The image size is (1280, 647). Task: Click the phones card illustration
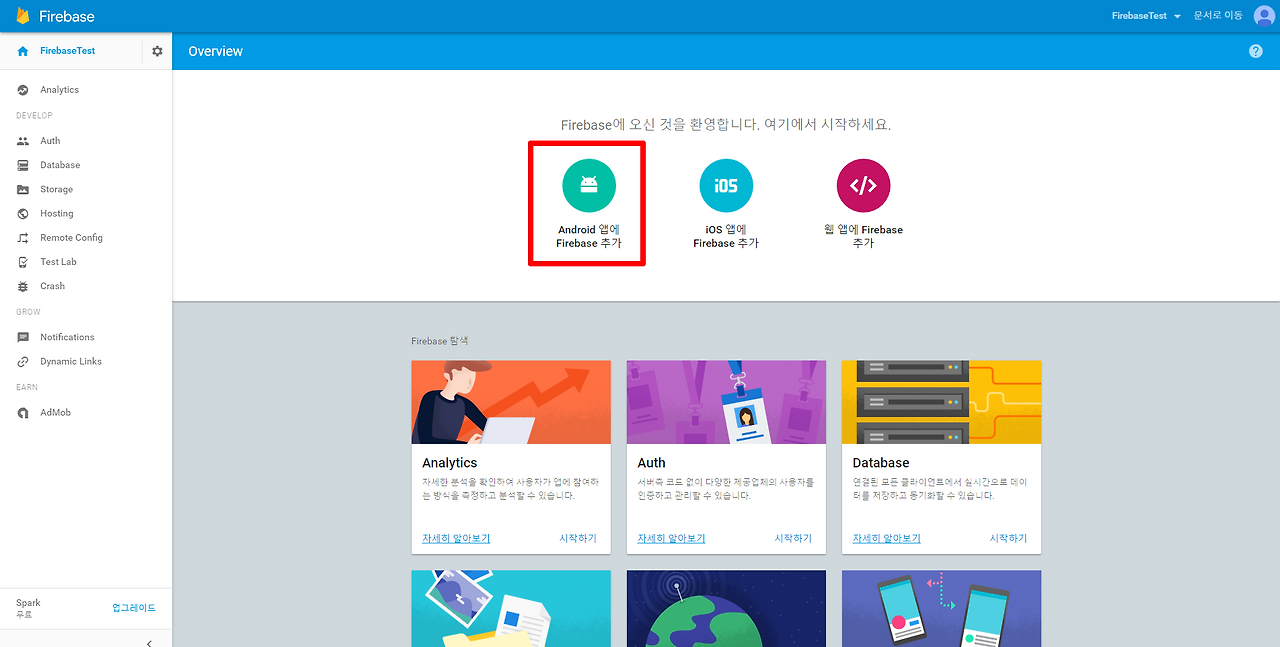pyautogui.click(x=941, y=608)
